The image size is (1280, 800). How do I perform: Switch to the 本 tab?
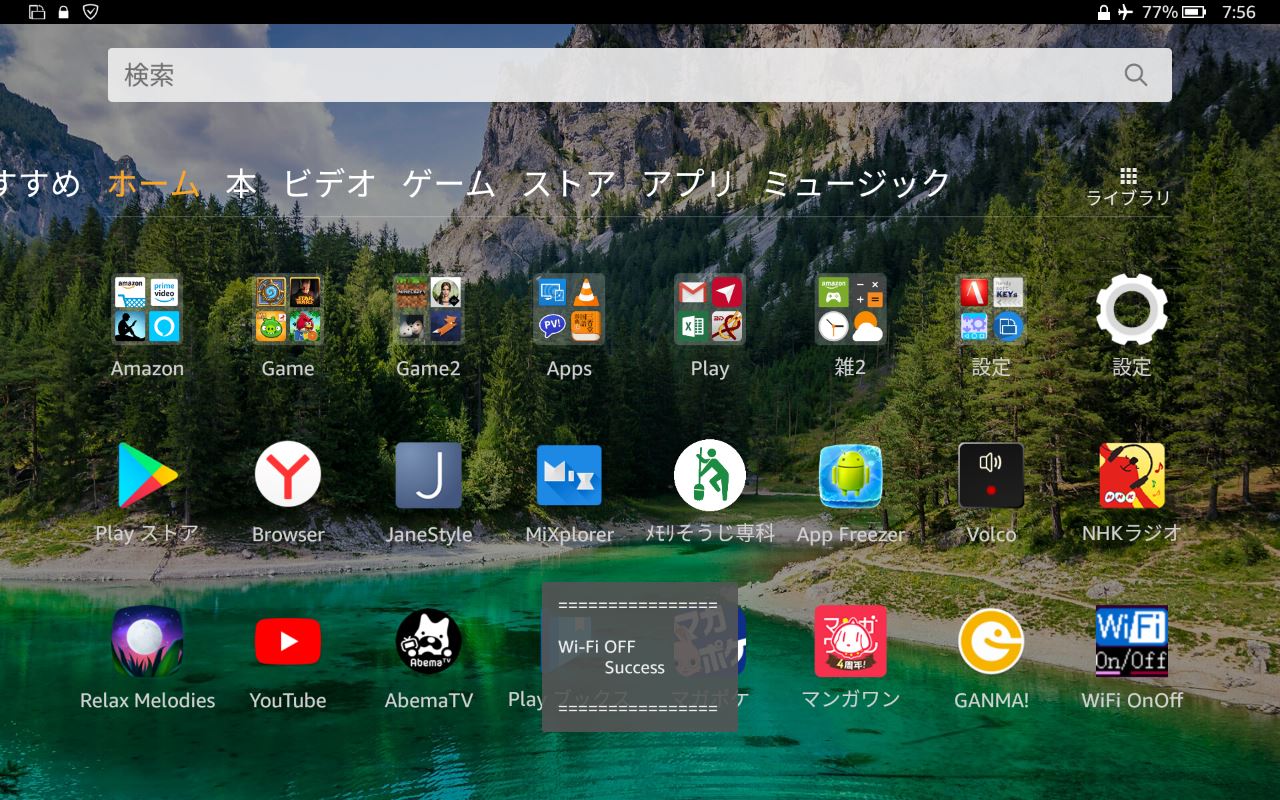click(241, 184)
